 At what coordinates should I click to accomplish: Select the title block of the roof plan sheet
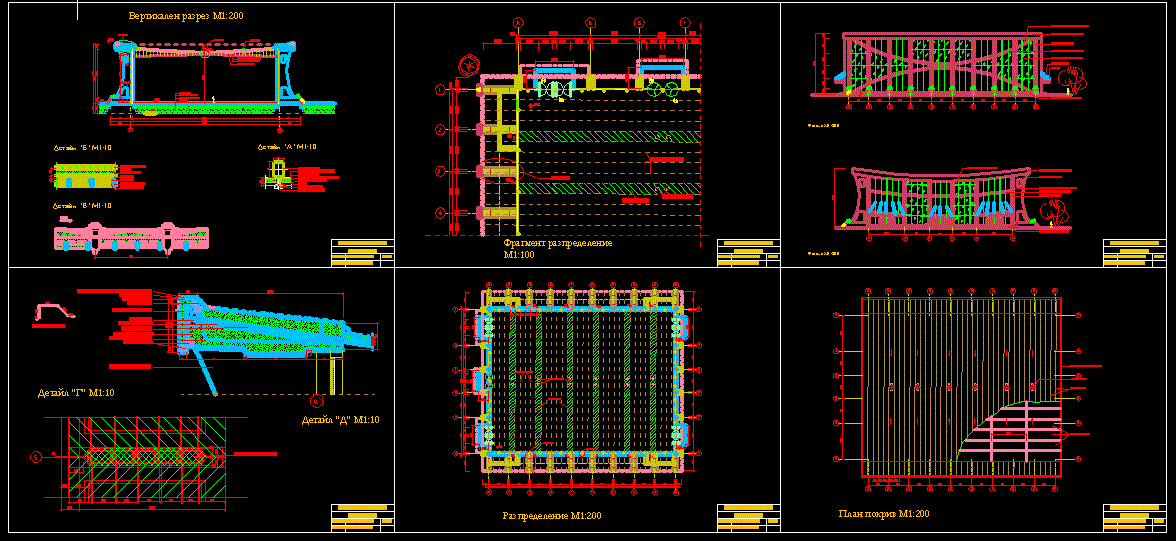[x=1134, y=517]
